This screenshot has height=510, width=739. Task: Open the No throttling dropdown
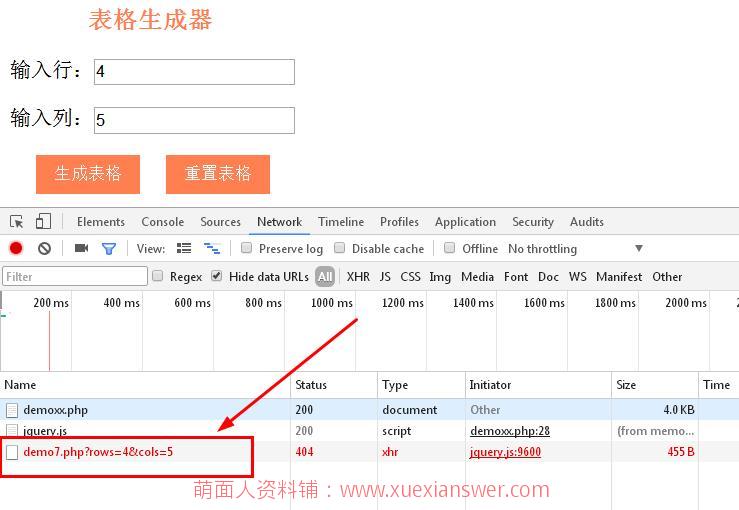[575, 248]
